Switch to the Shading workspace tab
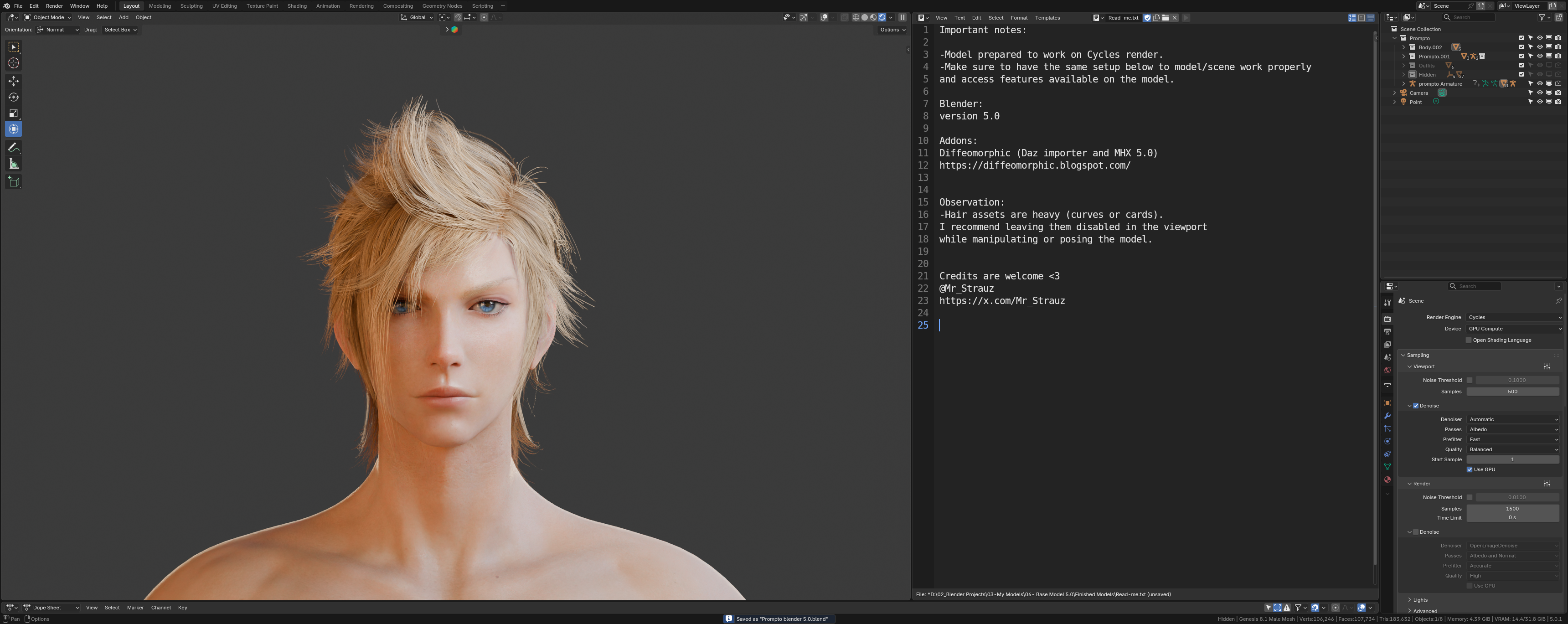1568x624 pixels. [297, 6]
